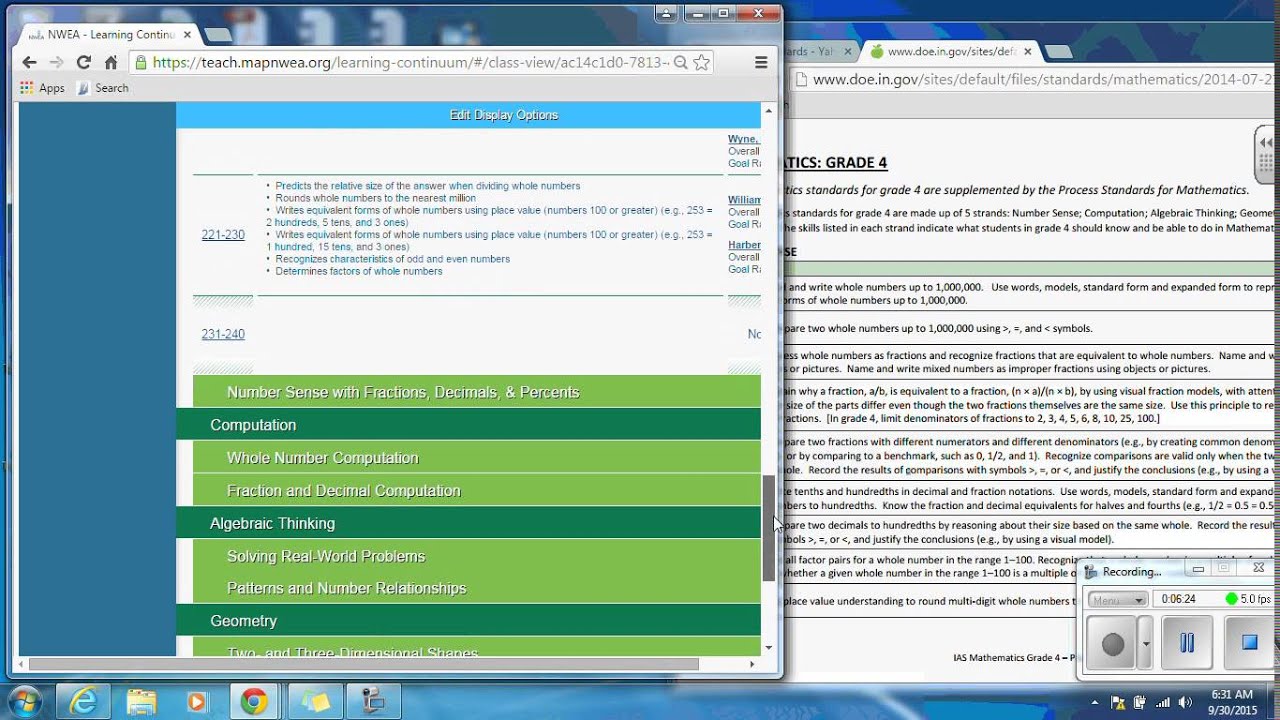Open a new tab in the NWEA window

click(217, 34)
